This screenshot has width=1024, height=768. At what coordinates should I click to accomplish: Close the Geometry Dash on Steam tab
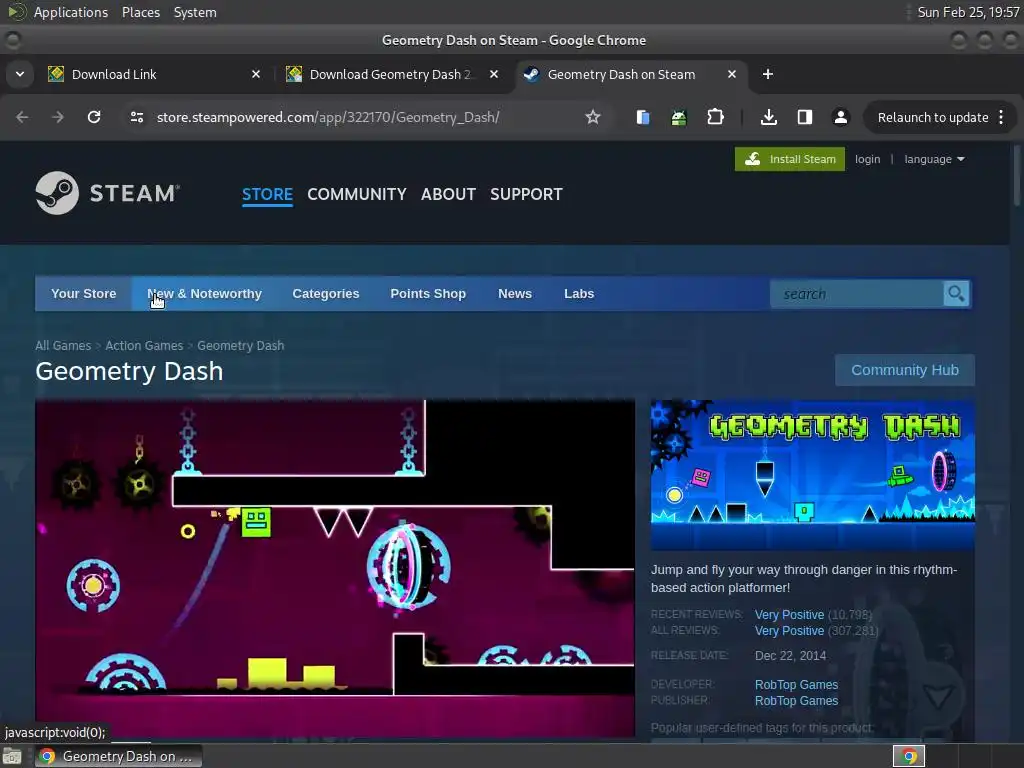[732, 74]
